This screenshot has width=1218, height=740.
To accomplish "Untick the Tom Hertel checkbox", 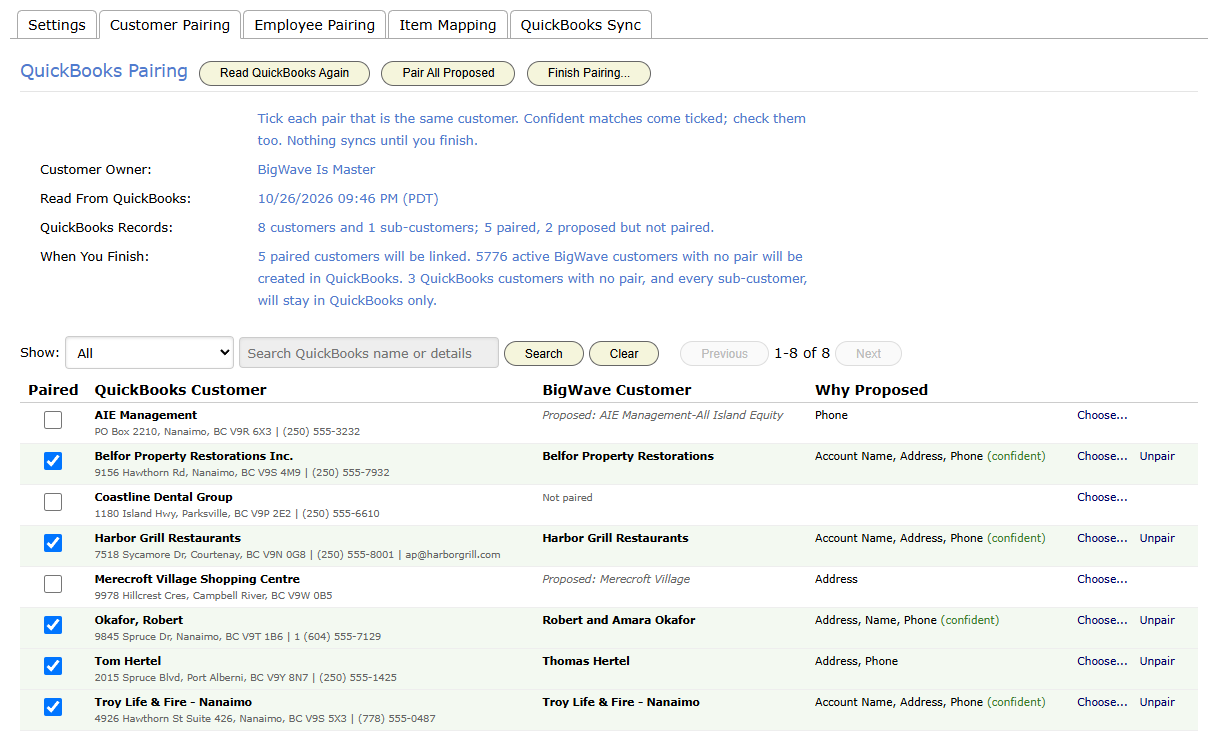I will pos(53,666).
